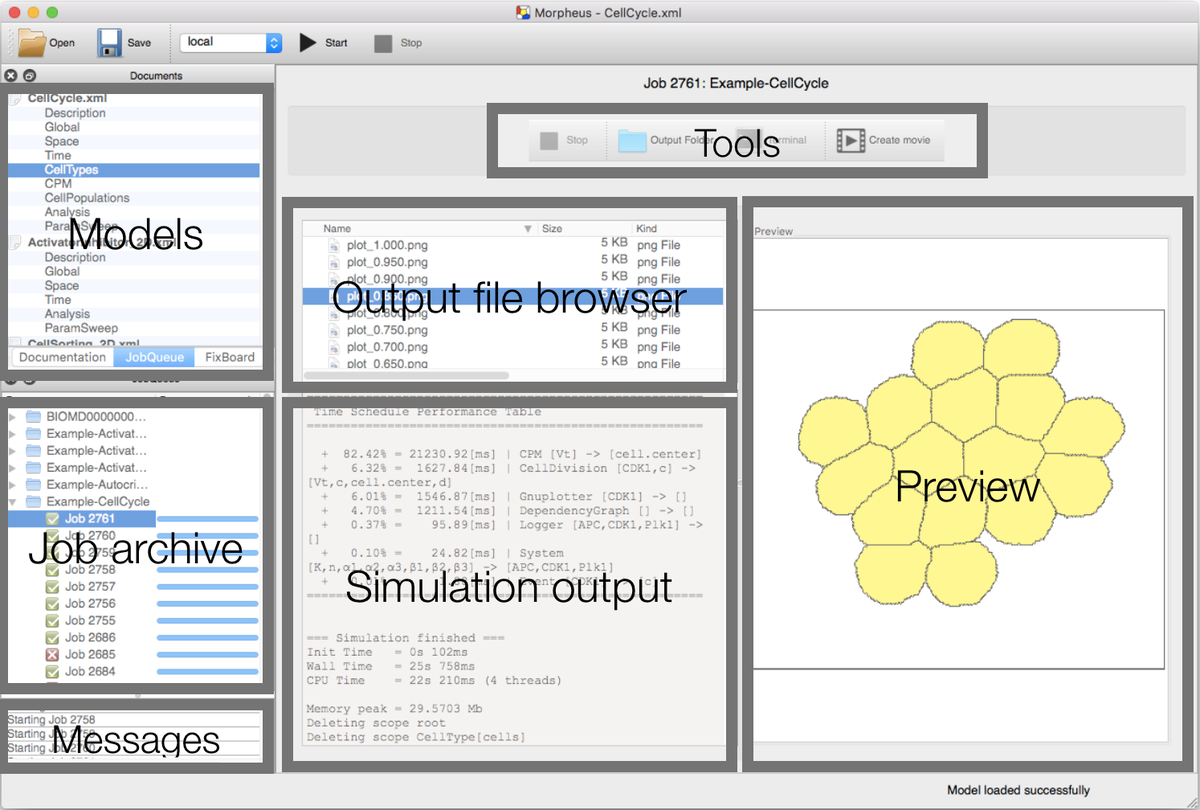Open the Output Folder icon in tools
Screen dimensions: 1200x810
[x=632, y=140]
